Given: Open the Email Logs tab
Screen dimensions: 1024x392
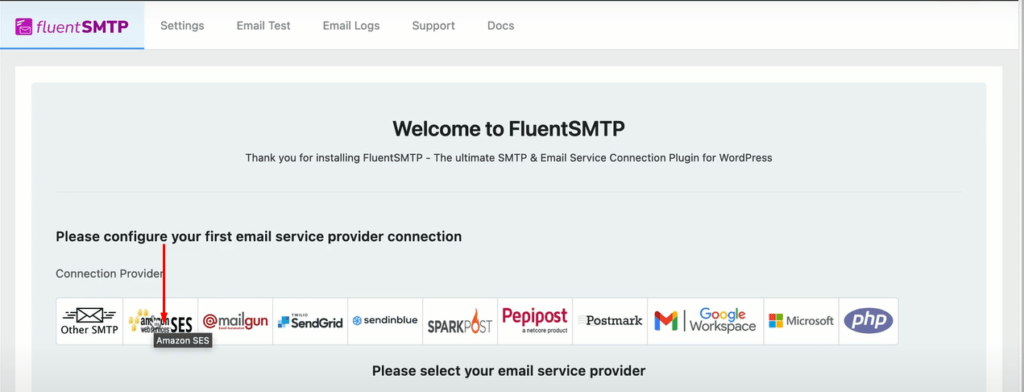Looking at the screenshot, I should [351, 26].
